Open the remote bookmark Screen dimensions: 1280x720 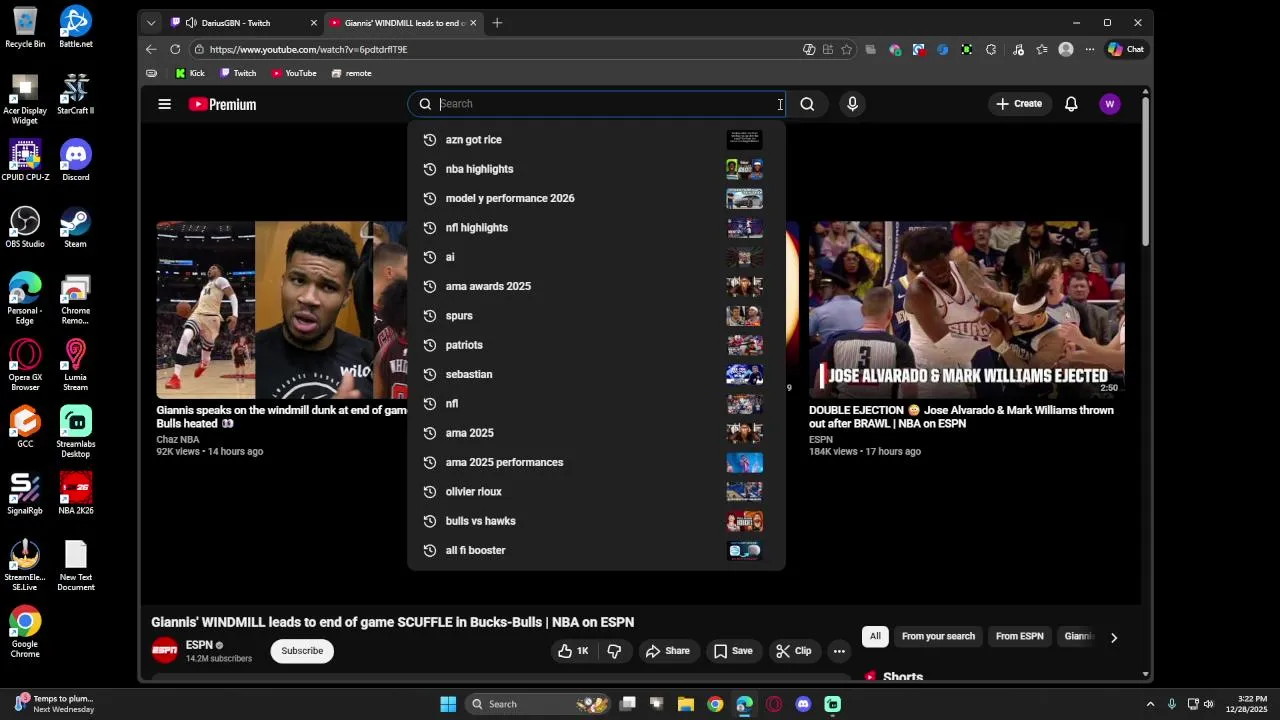pyautogui.click(x=351, y=73)
